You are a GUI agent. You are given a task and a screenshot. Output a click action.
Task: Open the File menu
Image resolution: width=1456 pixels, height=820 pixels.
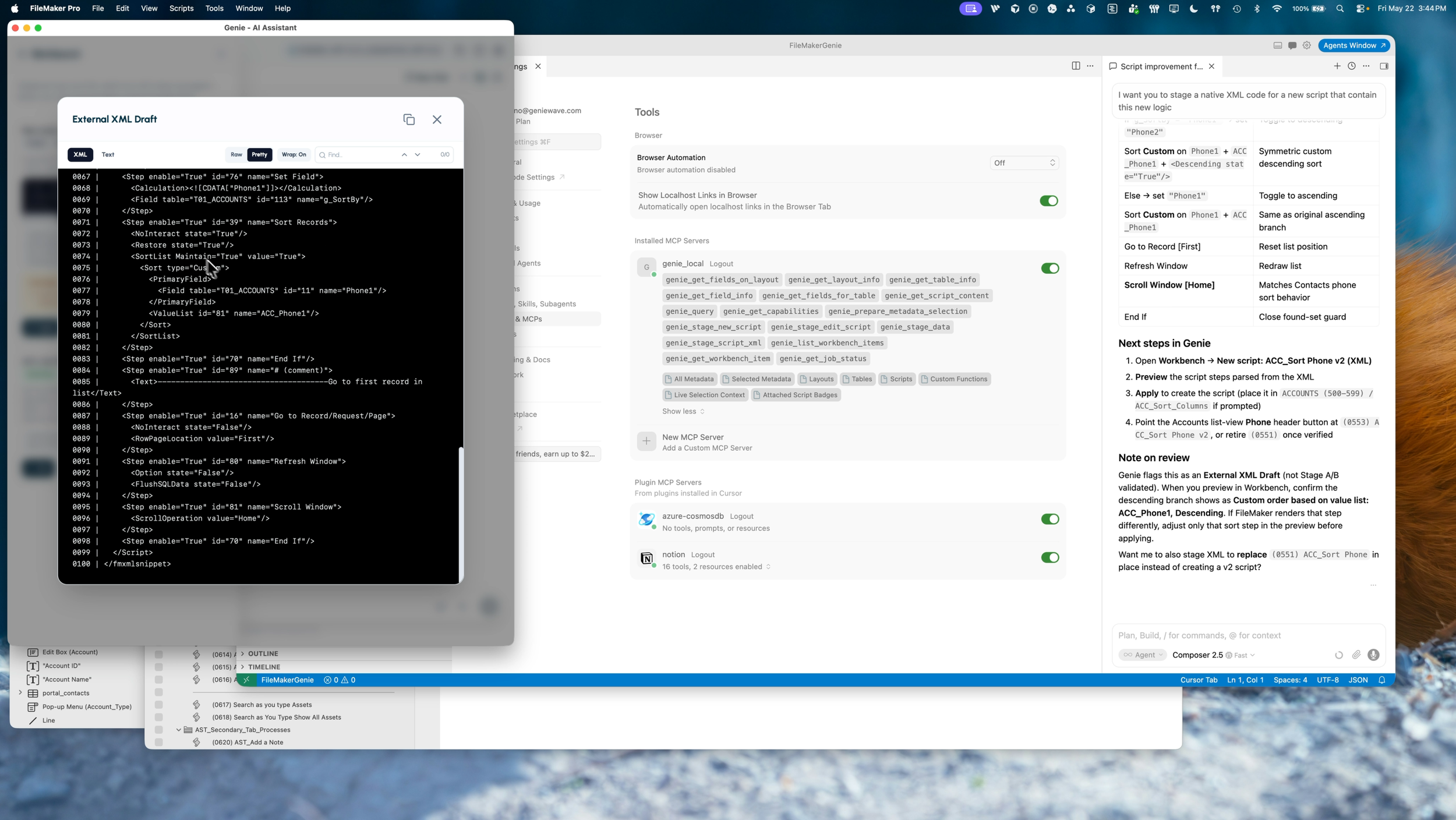coord(98,8)
